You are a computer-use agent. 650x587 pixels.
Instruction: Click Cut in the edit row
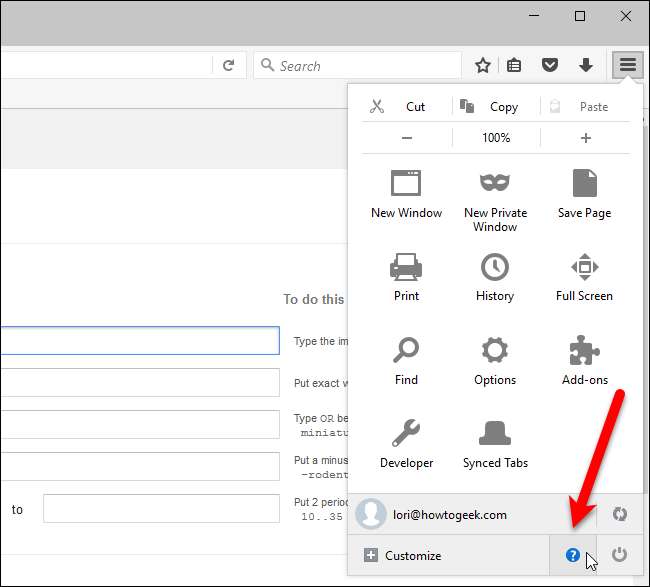(x=406, y=107)
